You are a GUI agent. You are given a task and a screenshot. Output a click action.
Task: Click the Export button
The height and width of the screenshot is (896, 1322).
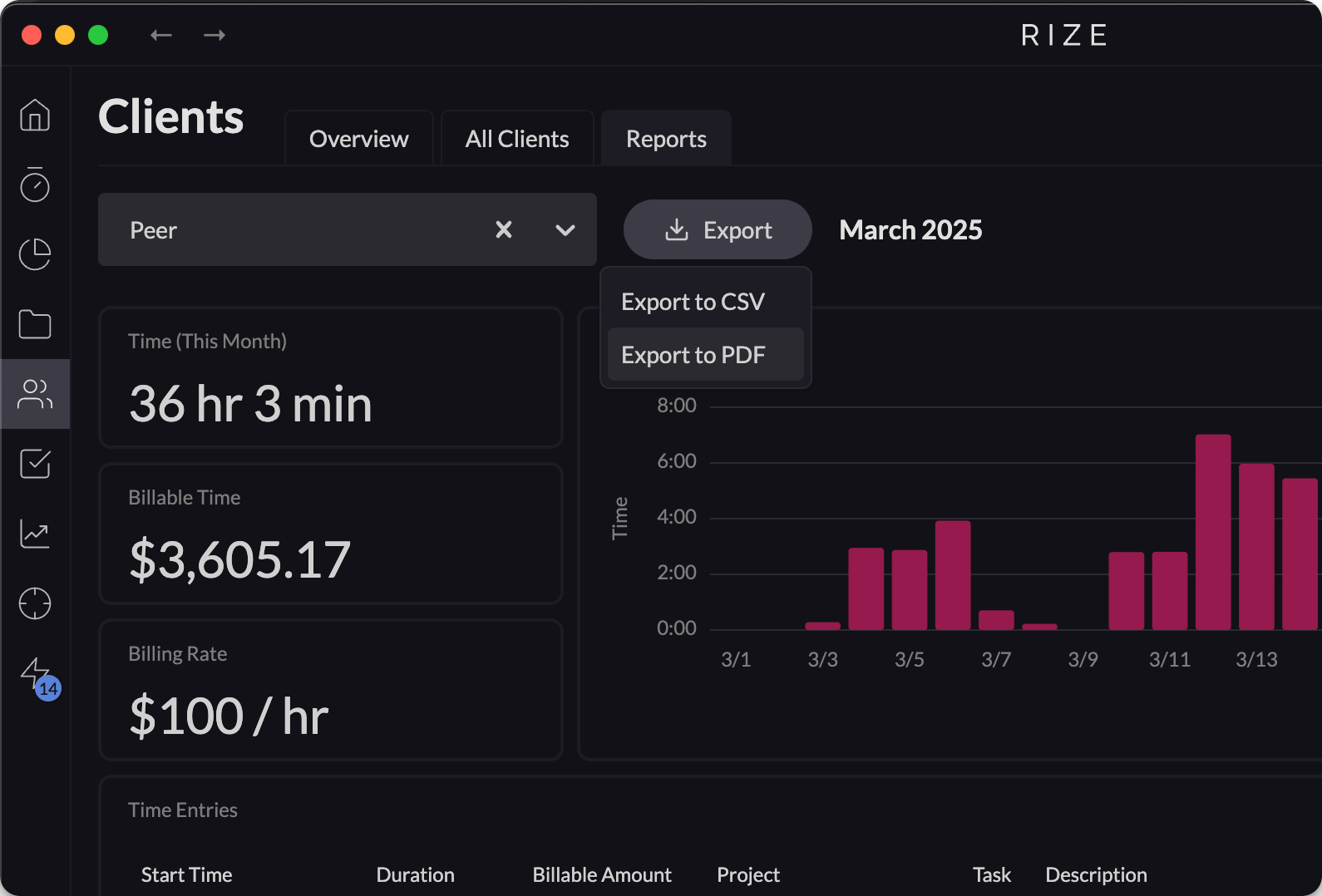718,229
